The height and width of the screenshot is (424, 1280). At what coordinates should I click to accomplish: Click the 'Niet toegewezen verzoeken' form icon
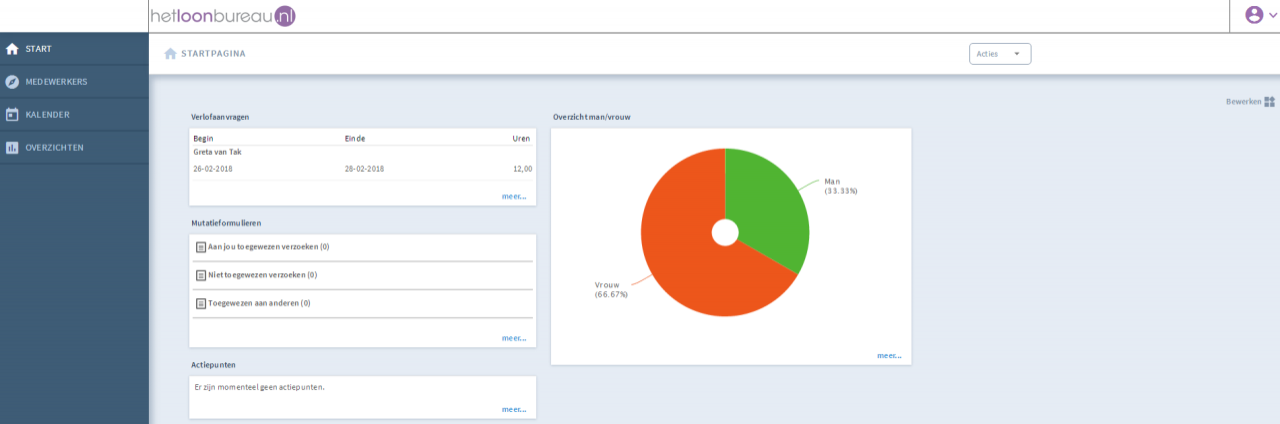[201, 275]
